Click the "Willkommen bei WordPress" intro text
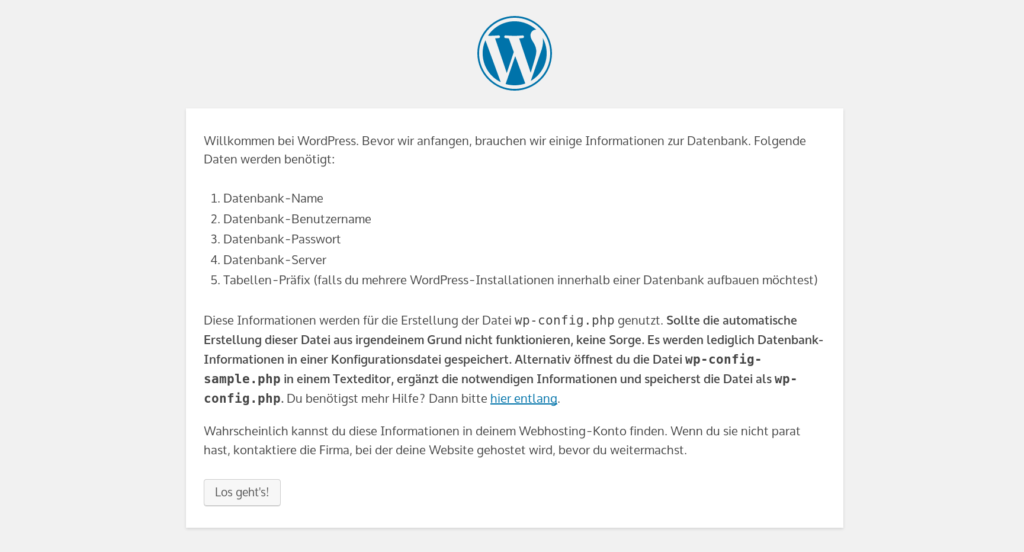Image resolution: width=1024 pixels, height=552 pixels. tap(505, 150)
